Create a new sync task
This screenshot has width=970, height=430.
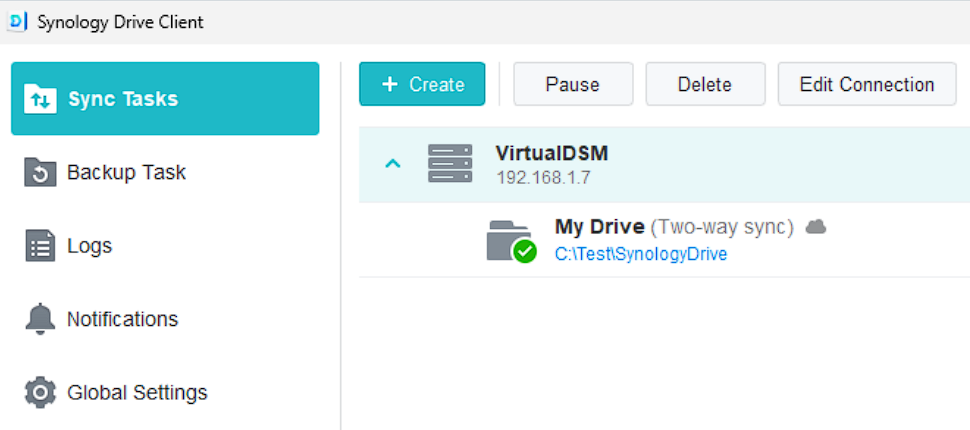click(x=422, y=84)
